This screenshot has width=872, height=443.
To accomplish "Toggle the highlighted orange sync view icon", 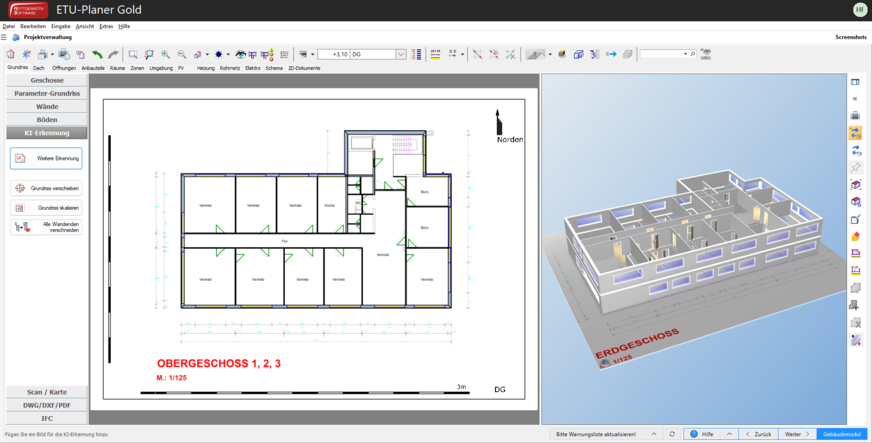I will (x=855, y=133).
